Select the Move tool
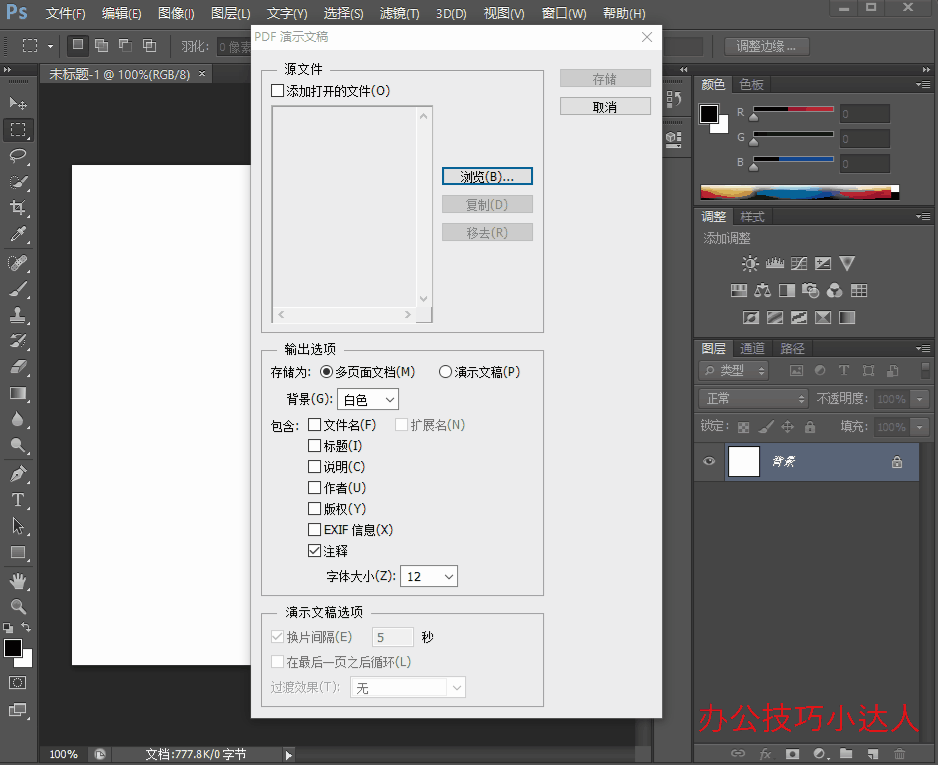 point(18,103)
